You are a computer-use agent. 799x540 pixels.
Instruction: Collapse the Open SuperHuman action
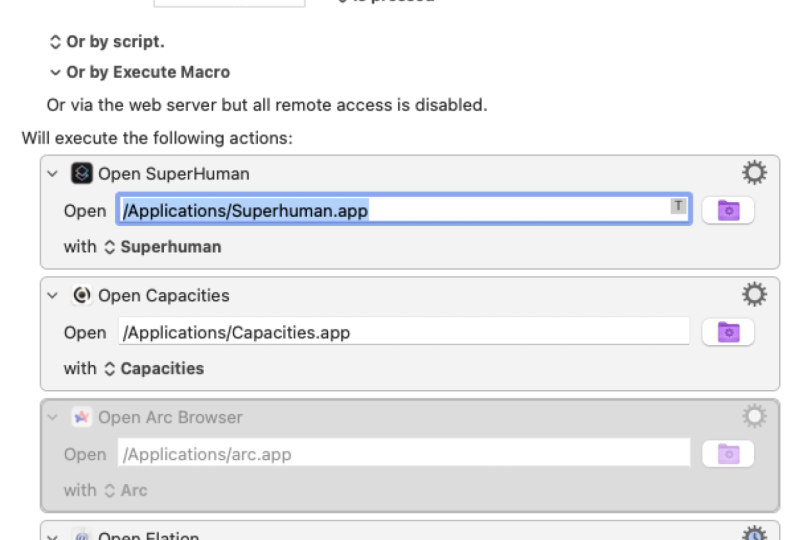pos(52,174)
